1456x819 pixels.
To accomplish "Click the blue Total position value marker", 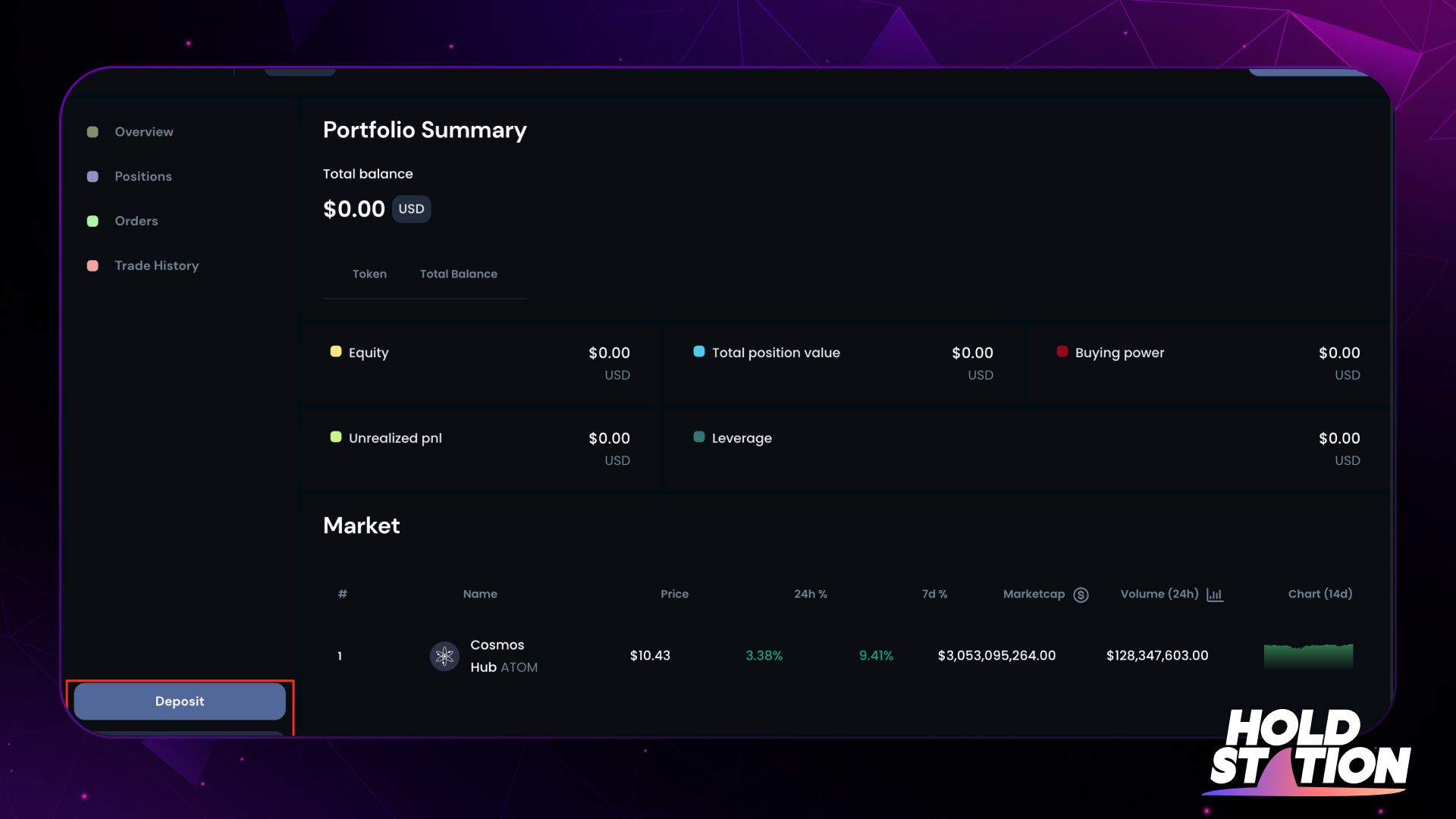I will [699, 351].
